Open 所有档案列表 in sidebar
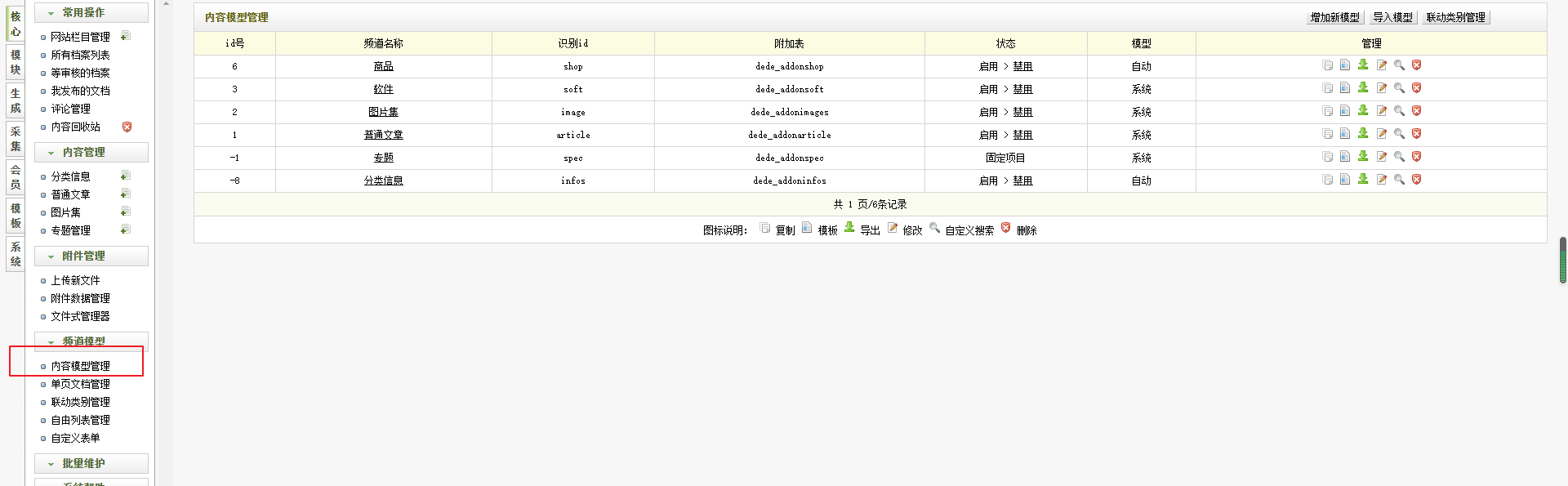This screenshot has height=486, width=1568. tap(80, 55)
